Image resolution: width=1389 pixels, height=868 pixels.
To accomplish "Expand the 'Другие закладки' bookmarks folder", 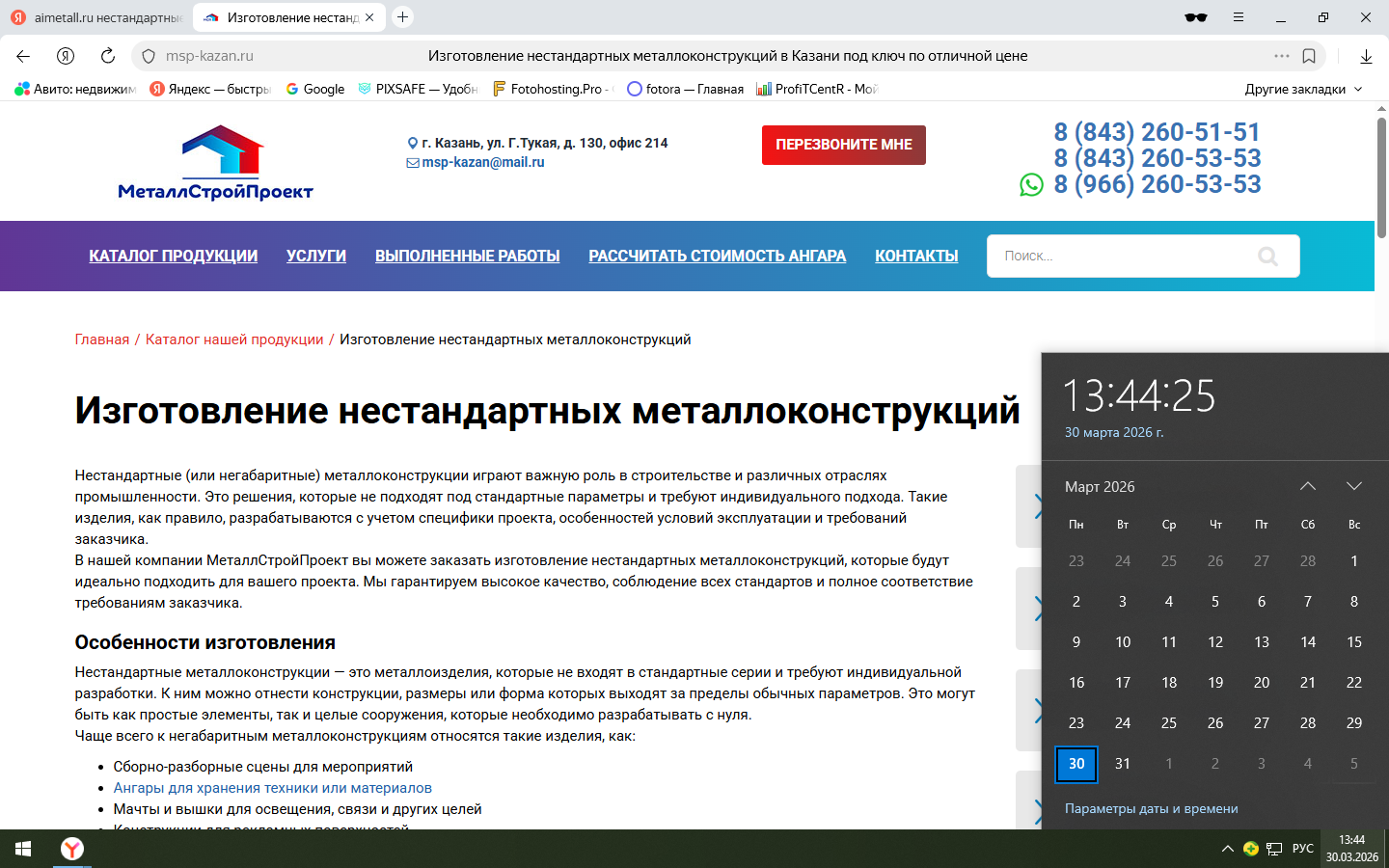I will [x=1303, y=89].
